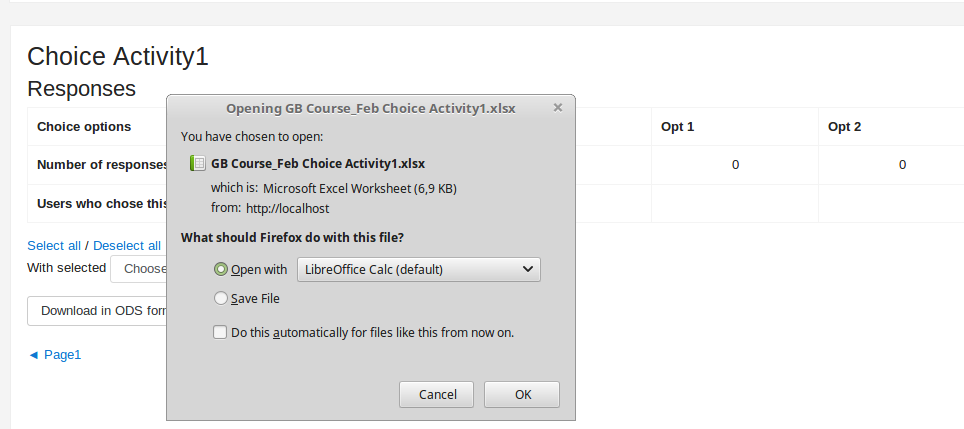
Task: Click Cancel in the download dialog
Action: (437, 395)
